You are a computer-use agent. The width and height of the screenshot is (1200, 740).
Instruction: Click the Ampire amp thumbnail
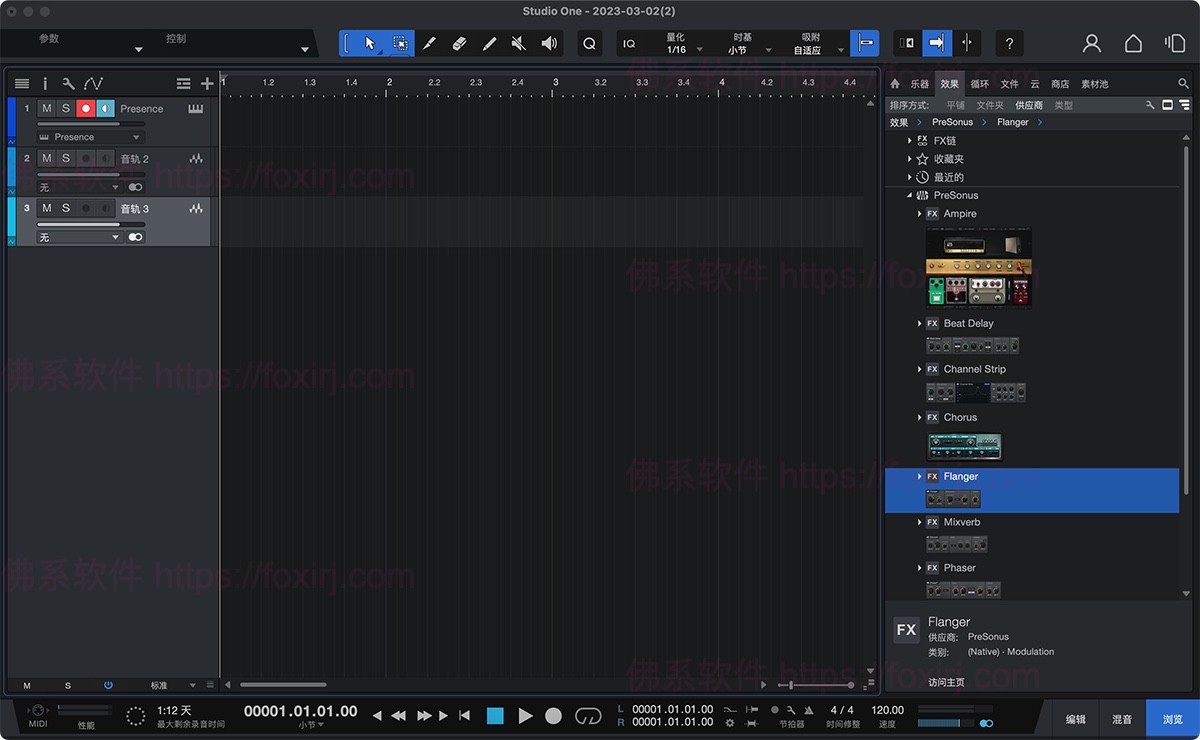(x=978, y=265)
